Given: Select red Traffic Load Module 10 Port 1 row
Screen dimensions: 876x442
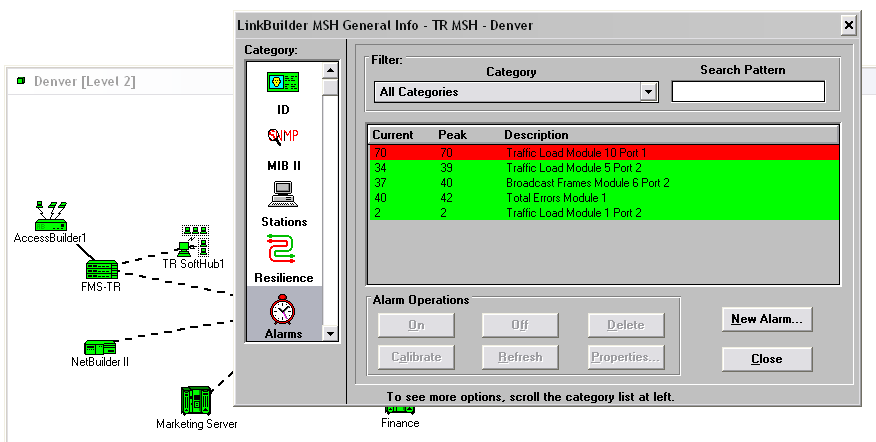Looking at the screenshot, I should [x=604, y=153].
